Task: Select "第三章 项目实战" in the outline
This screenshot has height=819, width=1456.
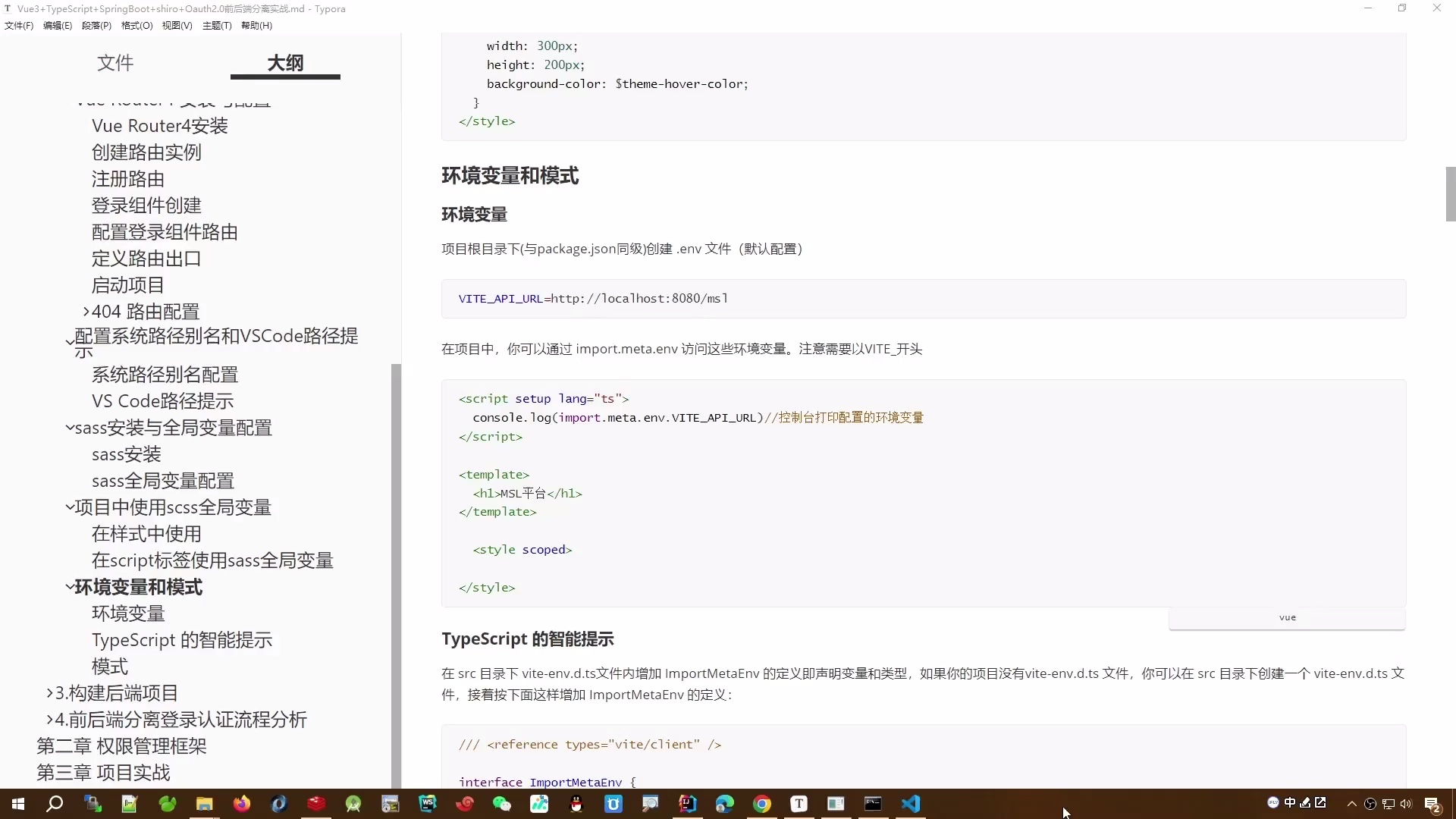Action: (x=102, y=773)
